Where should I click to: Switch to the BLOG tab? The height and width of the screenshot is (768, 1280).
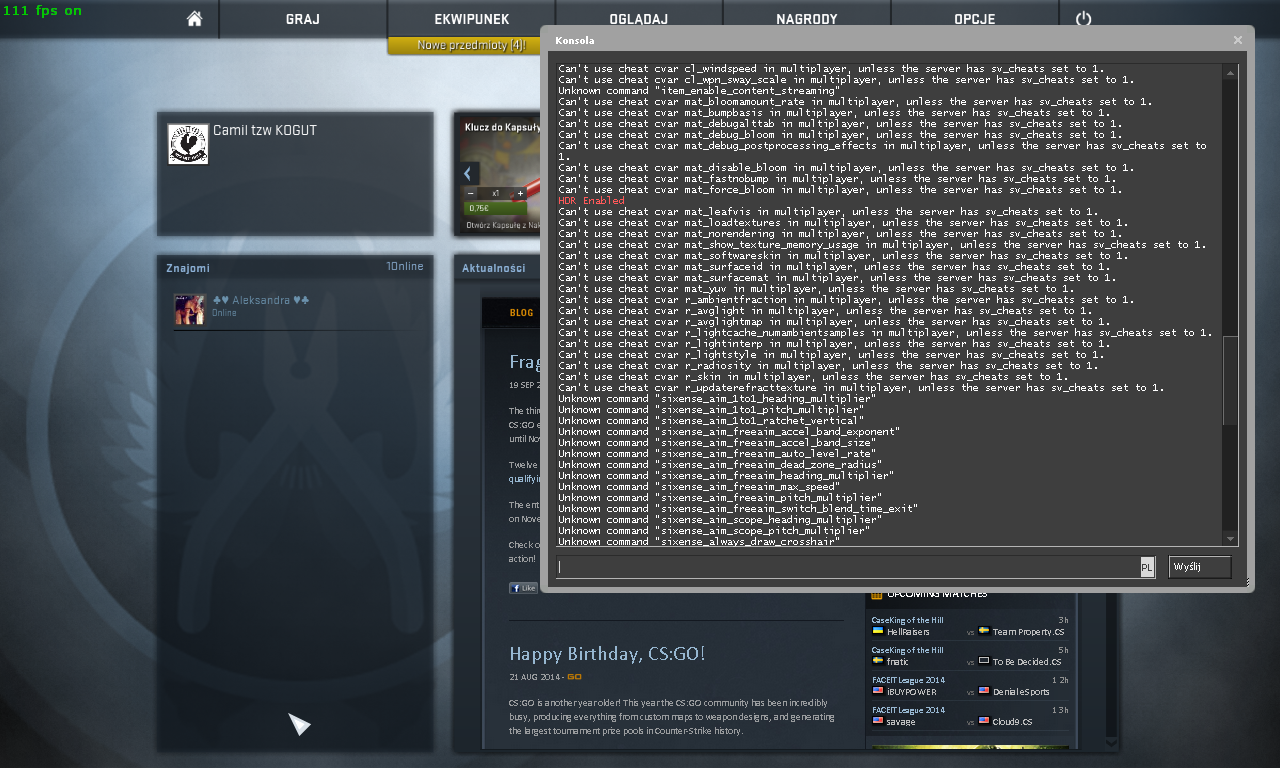[521, 312]
